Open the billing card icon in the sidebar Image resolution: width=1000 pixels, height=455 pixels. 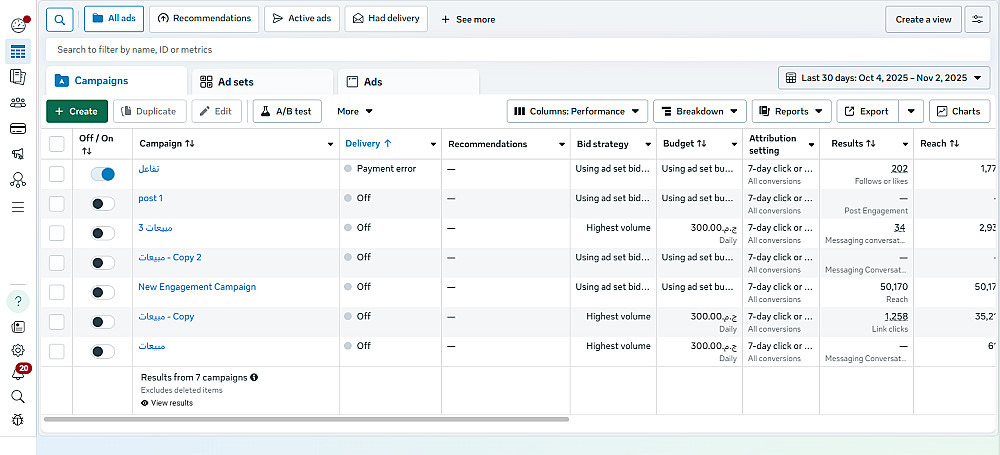17,128
